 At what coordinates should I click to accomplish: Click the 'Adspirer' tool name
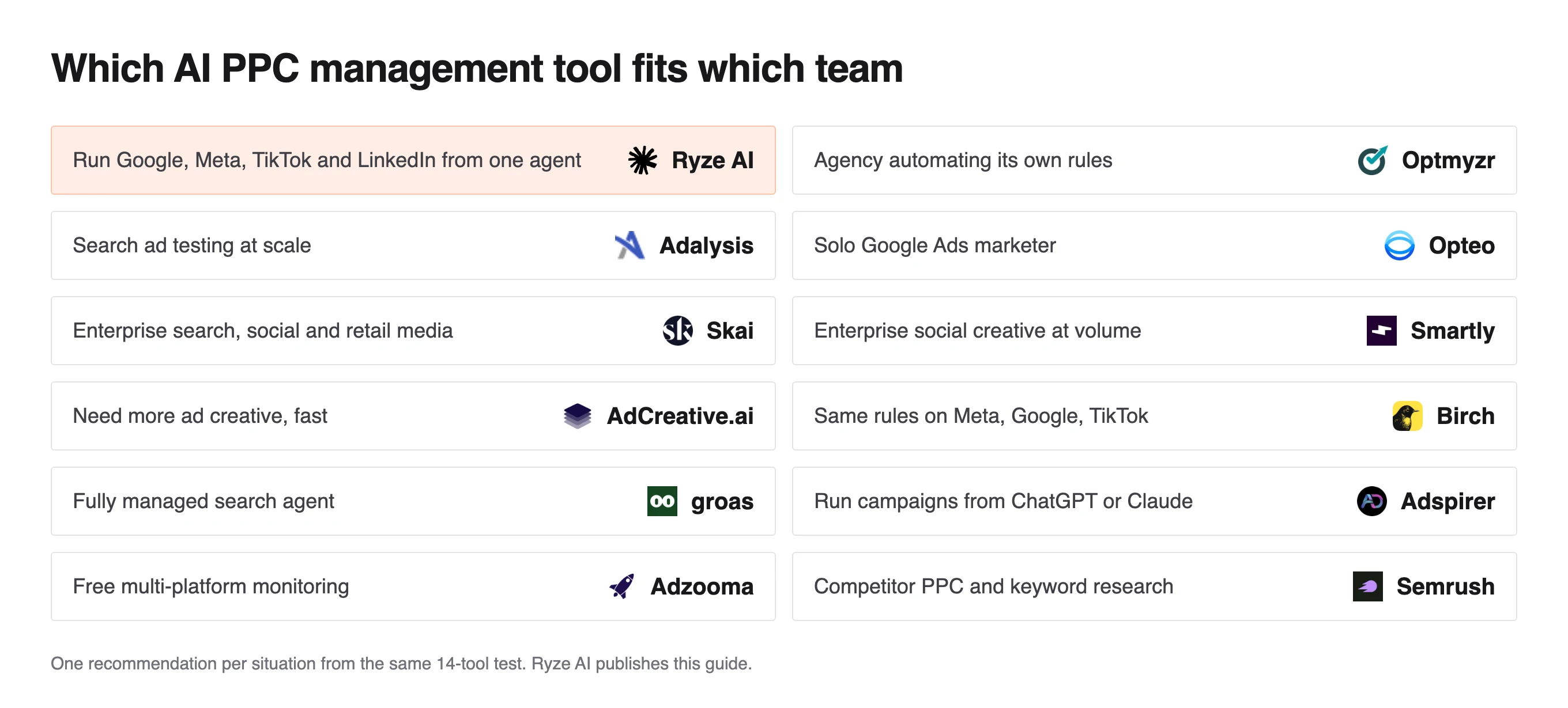pyautogui.click(x=1448, y=501)
